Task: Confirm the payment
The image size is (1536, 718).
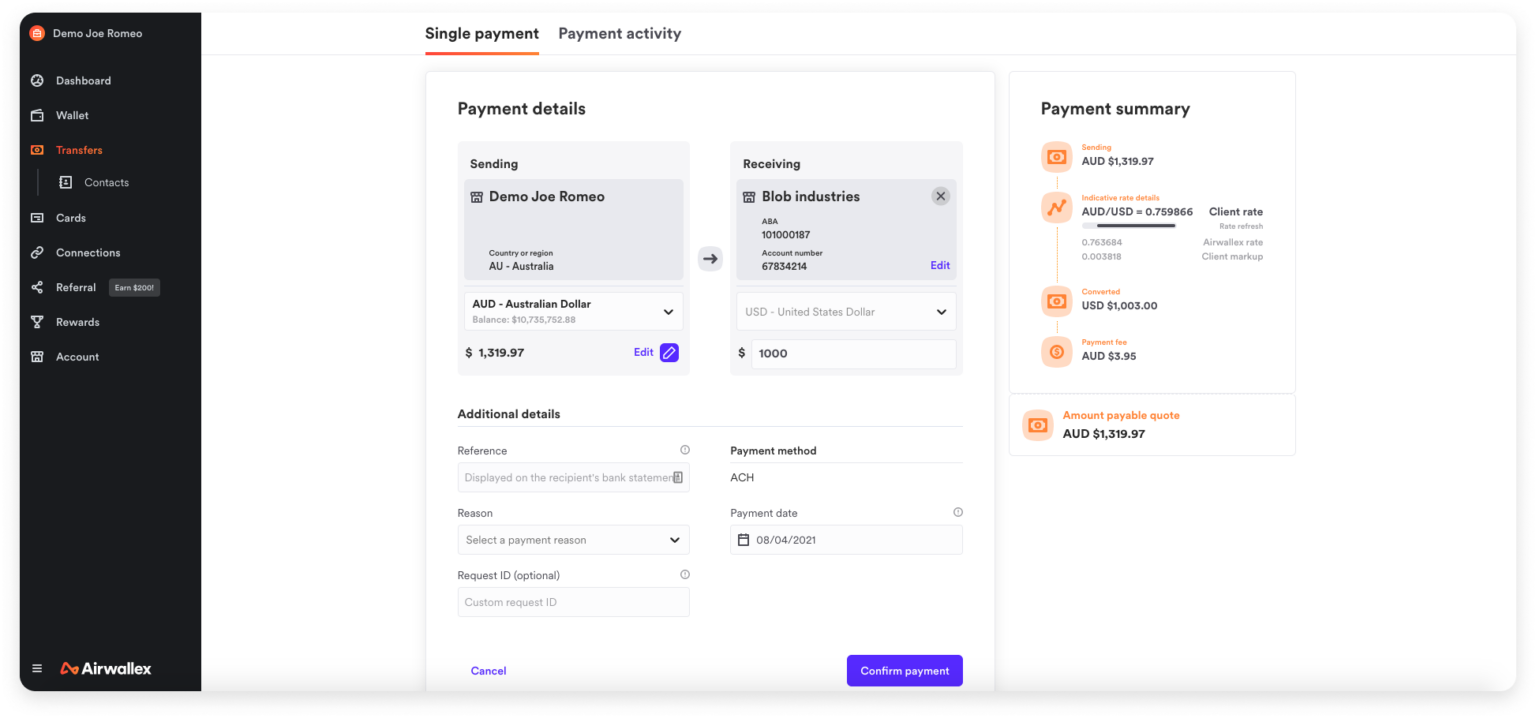Action: click(x=904, y=670)
